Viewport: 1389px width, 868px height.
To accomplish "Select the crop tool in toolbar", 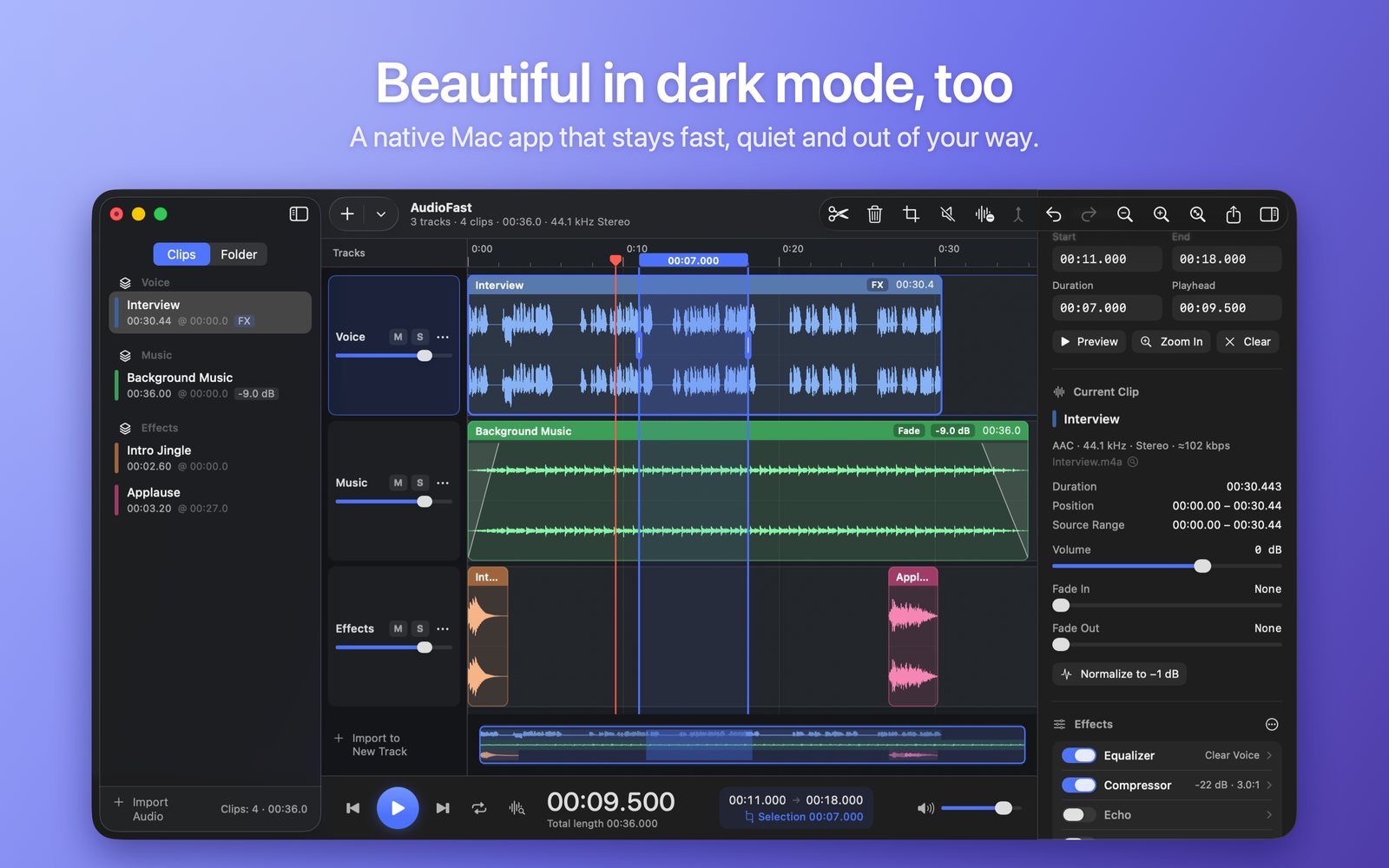I will (x=911, y=214).
